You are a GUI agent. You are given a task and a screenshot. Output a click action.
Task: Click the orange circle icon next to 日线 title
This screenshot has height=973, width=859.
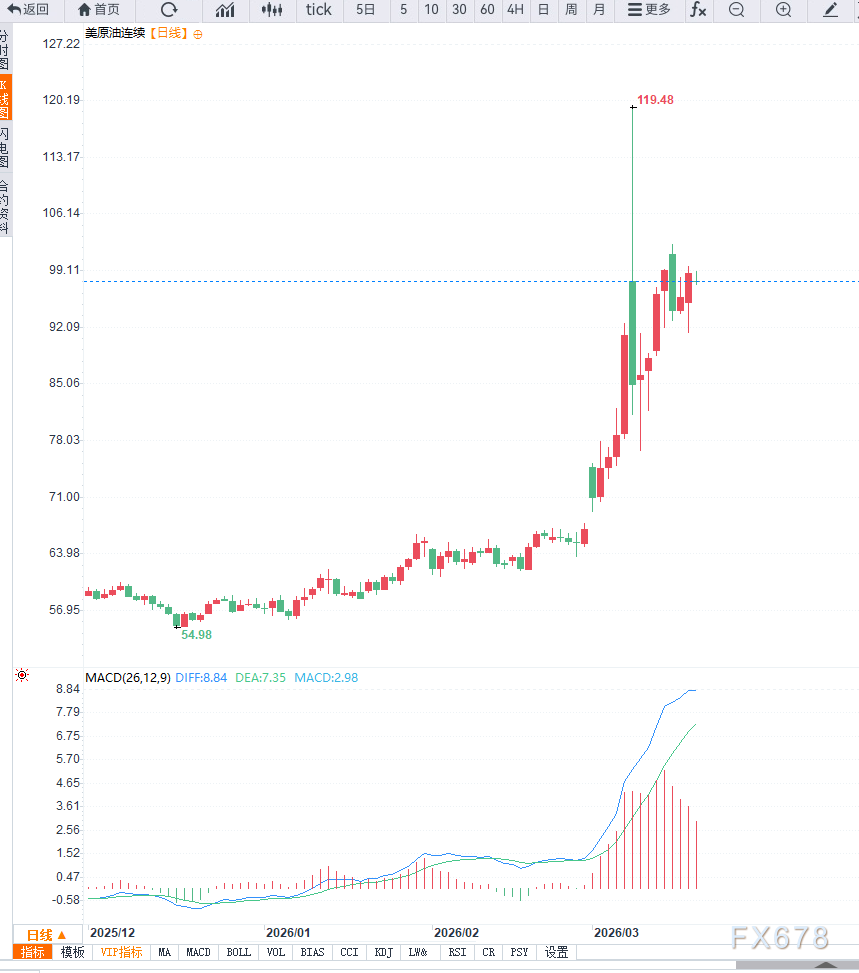click(x=197, y=34)
